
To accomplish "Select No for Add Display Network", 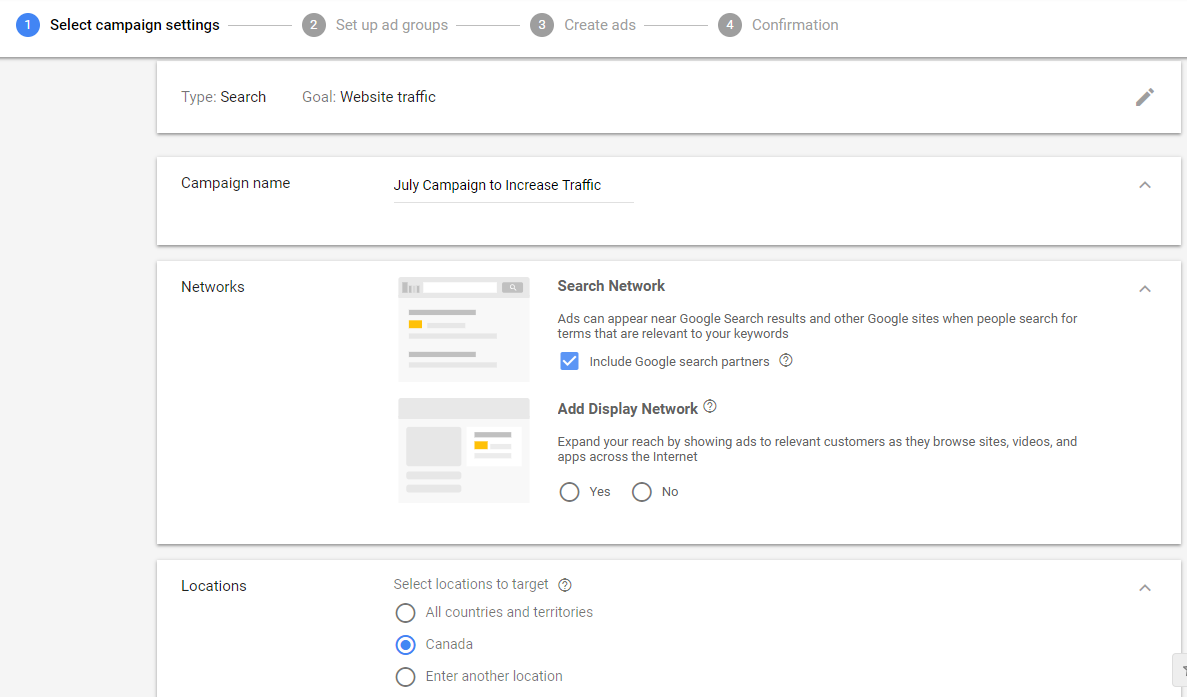I will point(642,492).
